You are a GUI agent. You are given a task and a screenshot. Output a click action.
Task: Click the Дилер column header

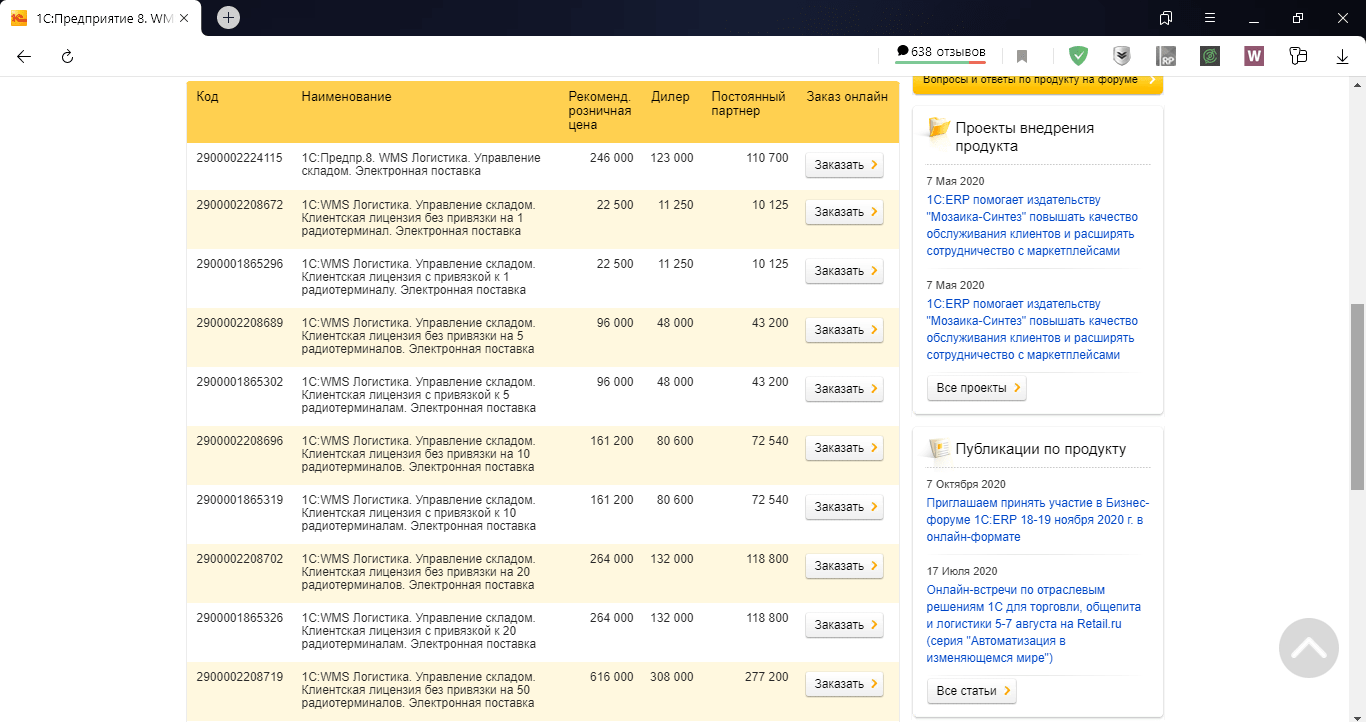[x=670, y=97]
